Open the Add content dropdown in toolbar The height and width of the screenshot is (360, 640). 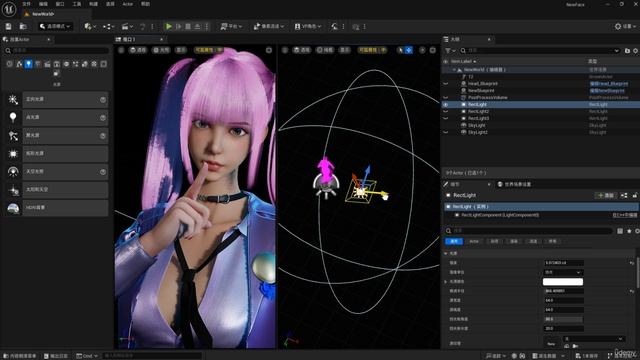[90, 27]
